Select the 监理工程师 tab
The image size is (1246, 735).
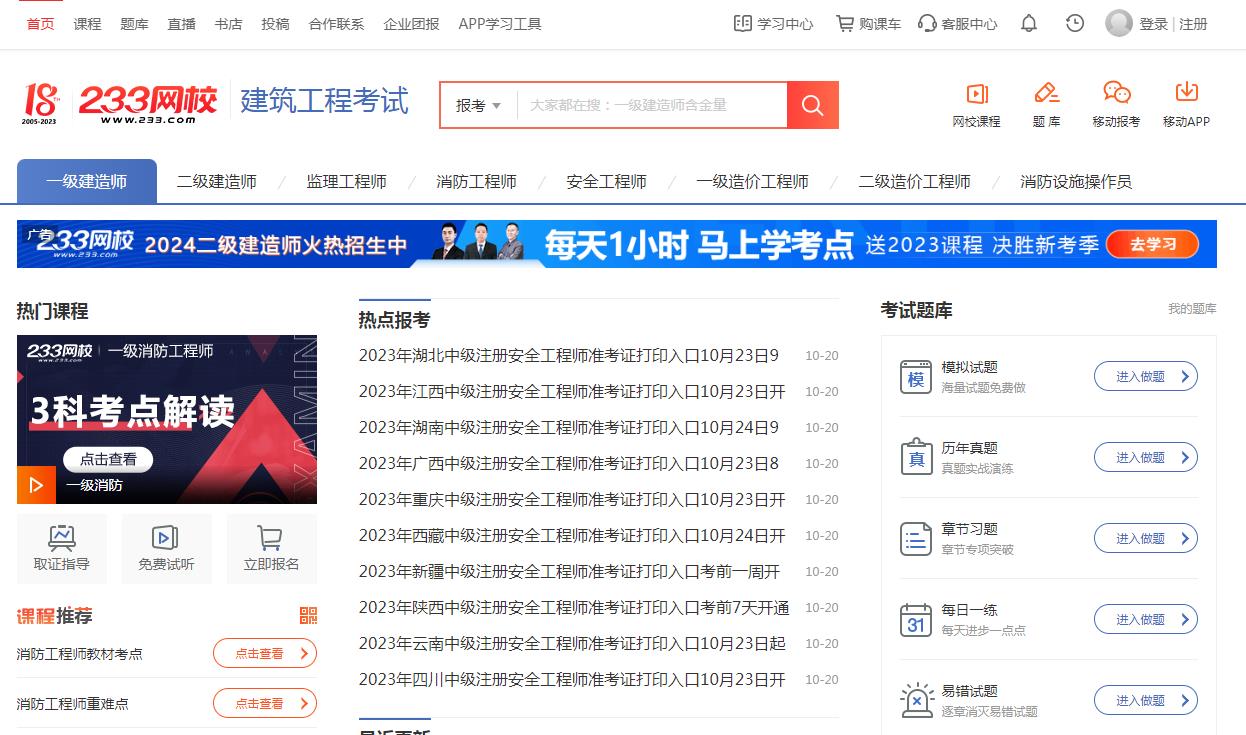tap(347, 181)
